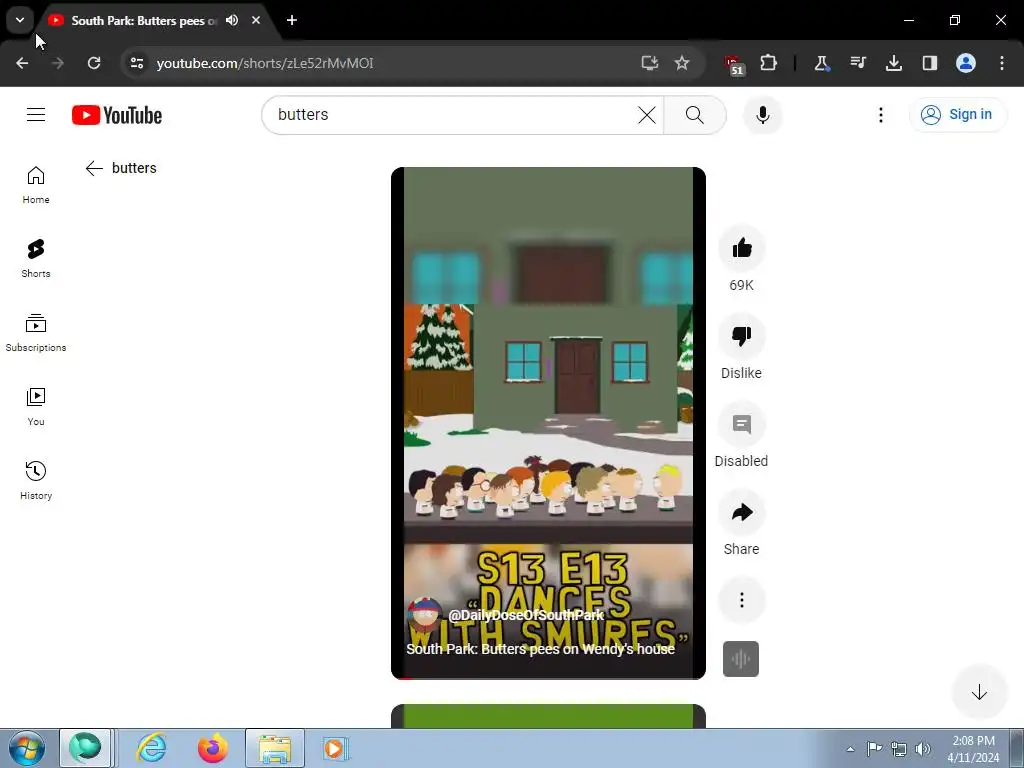Open You section in sidebar
1024x768 pixels.
point(36,407)
